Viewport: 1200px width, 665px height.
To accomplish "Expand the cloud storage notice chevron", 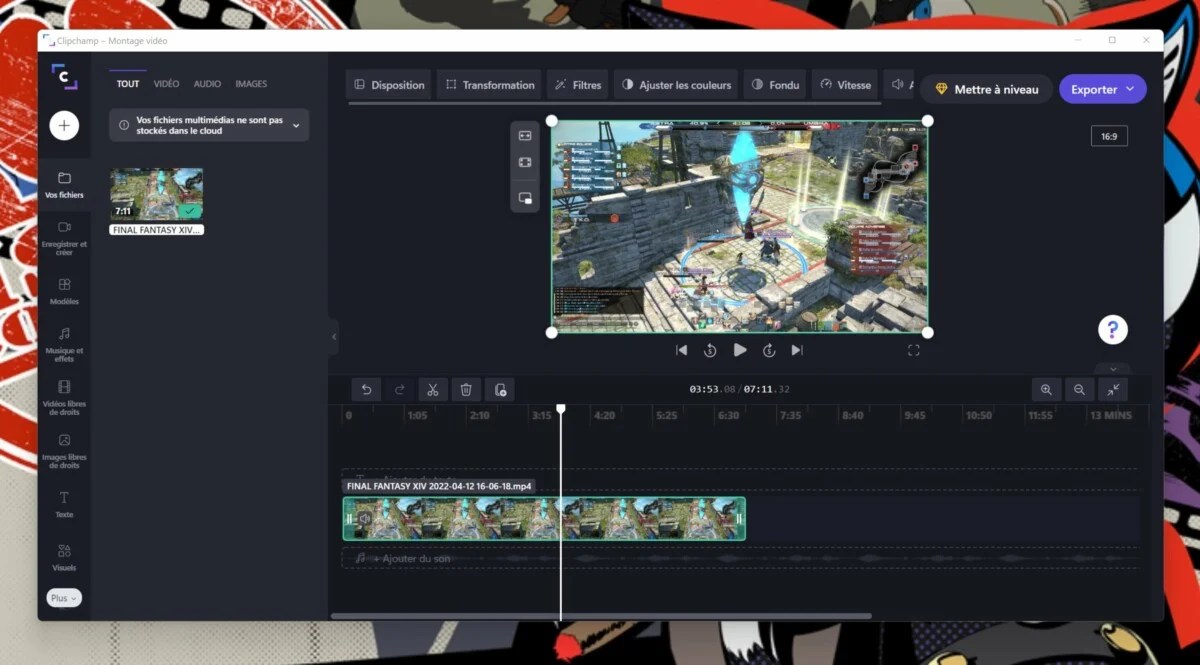I will [x=296, y=125].
